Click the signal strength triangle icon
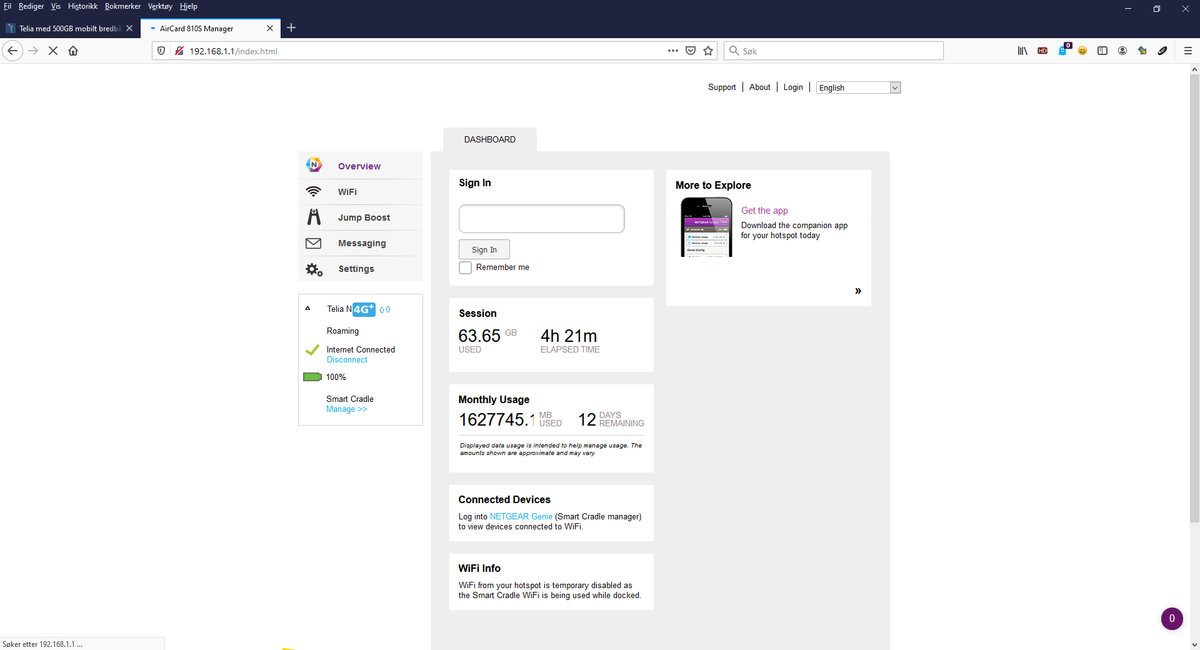1200x650 pixels. (308, 309)
